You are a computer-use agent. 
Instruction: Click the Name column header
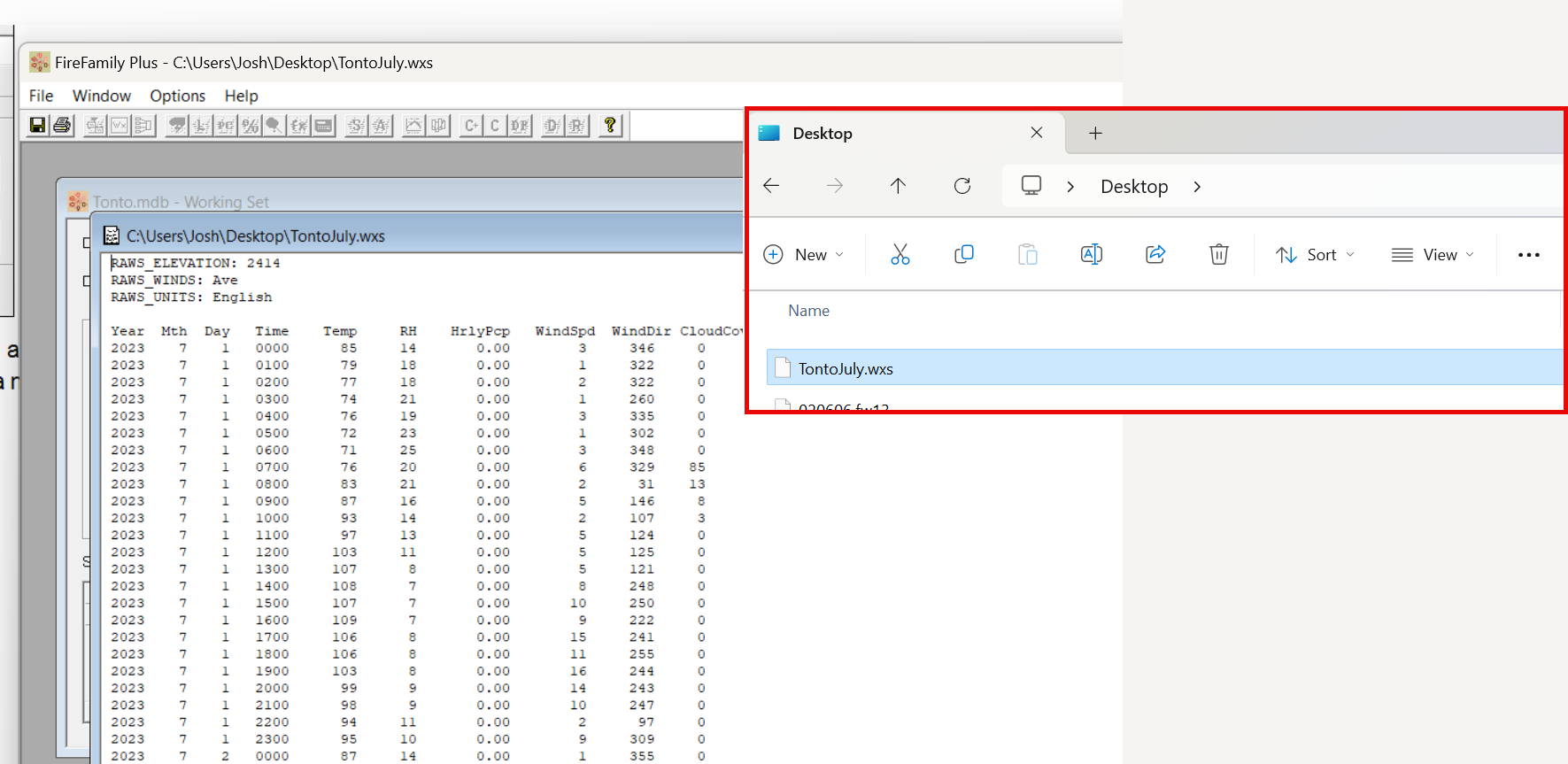click(808, 311)
